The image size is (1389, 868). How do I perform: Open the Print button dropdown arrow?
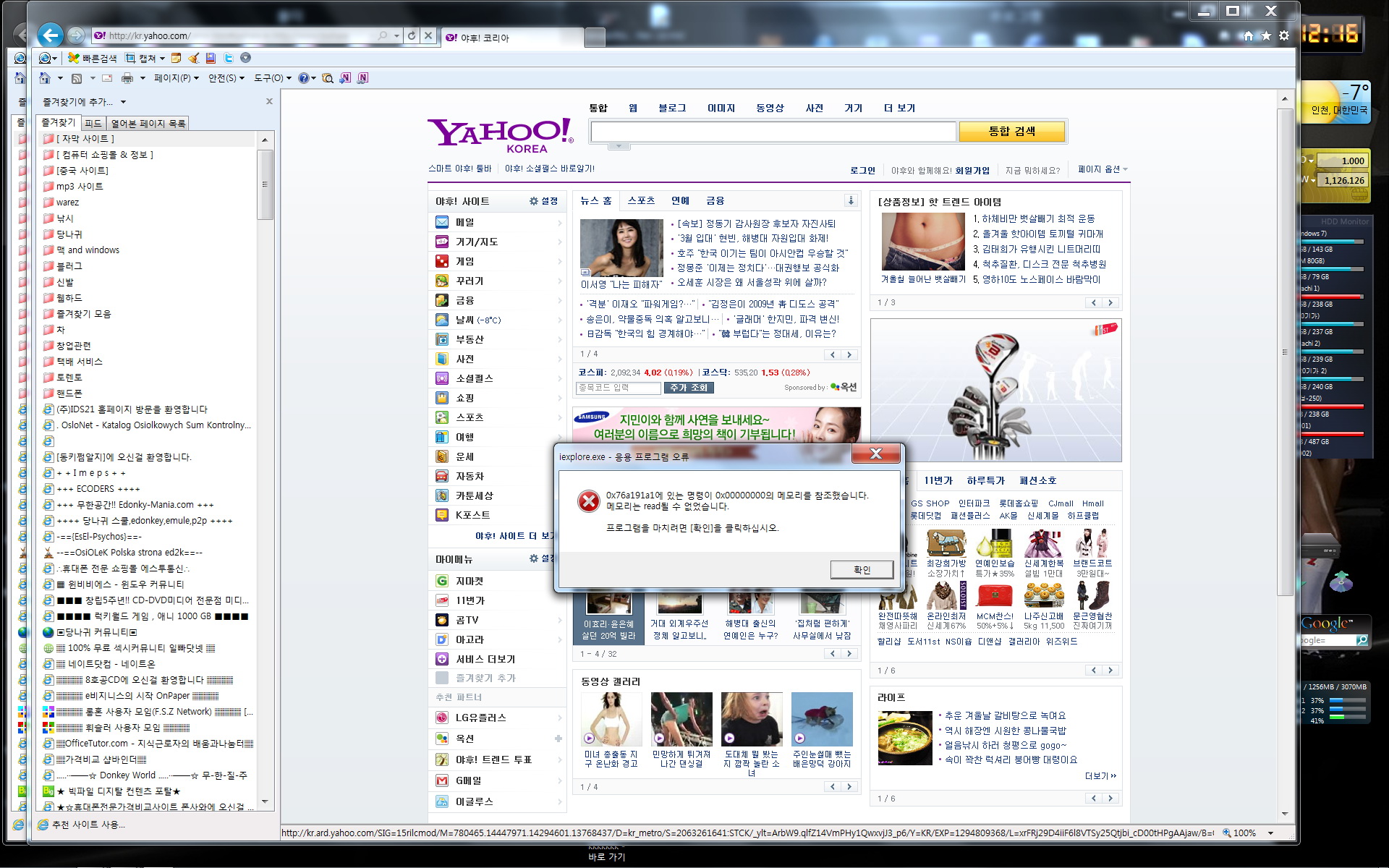[x=143, y=78]
